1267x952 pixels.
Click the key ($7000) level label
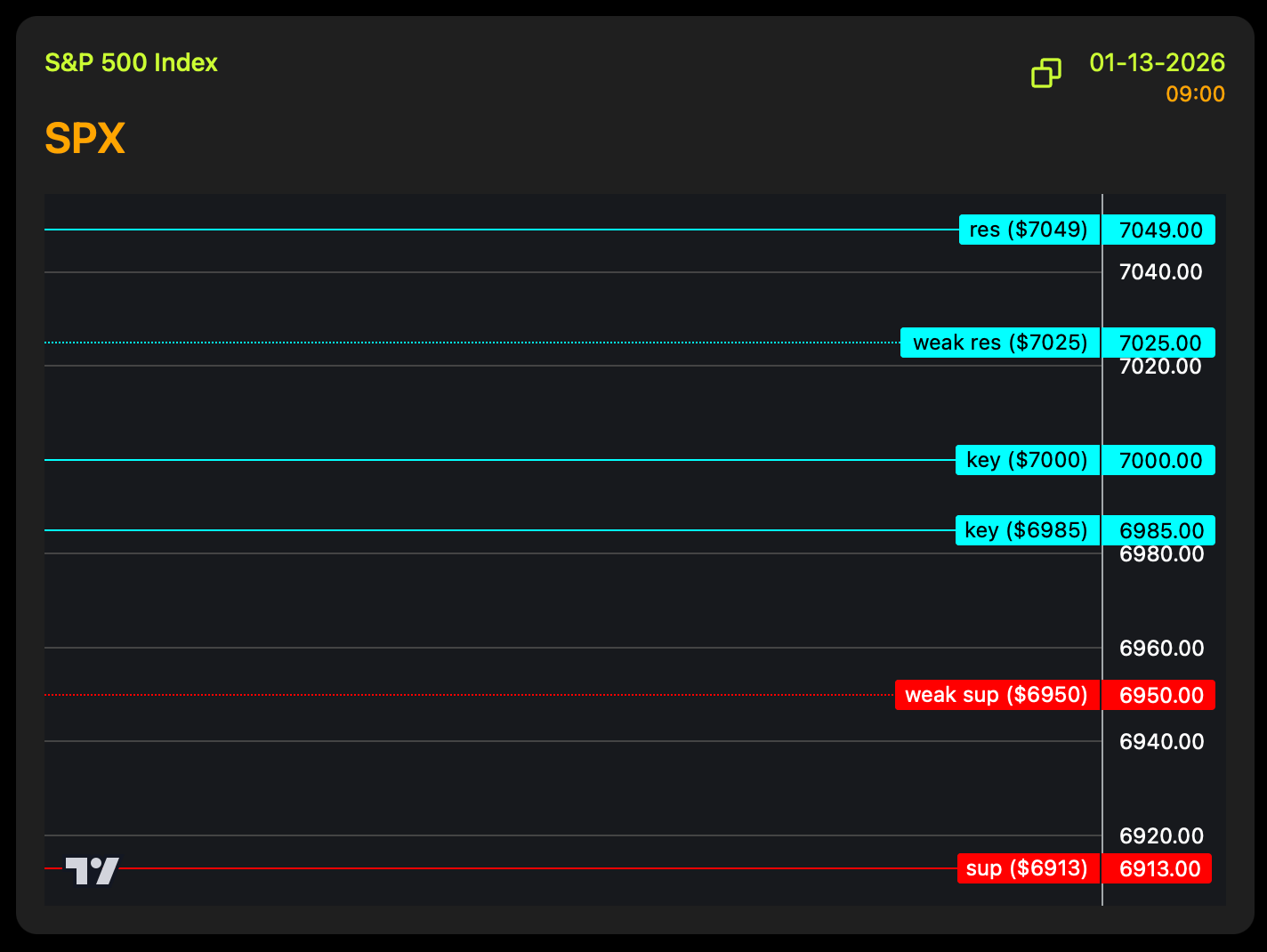1027,460
